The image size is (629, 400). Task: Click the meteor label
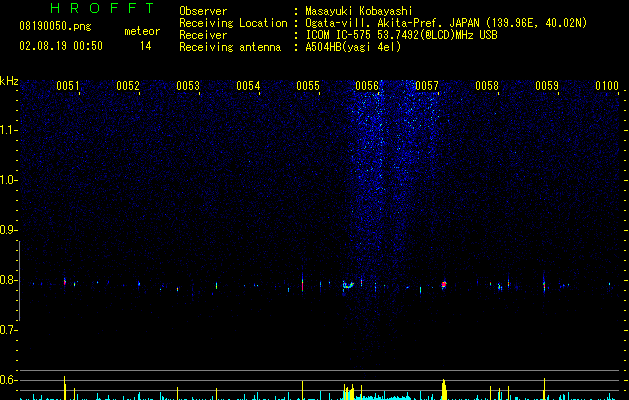pyautogui.click(x=142, y=31)
